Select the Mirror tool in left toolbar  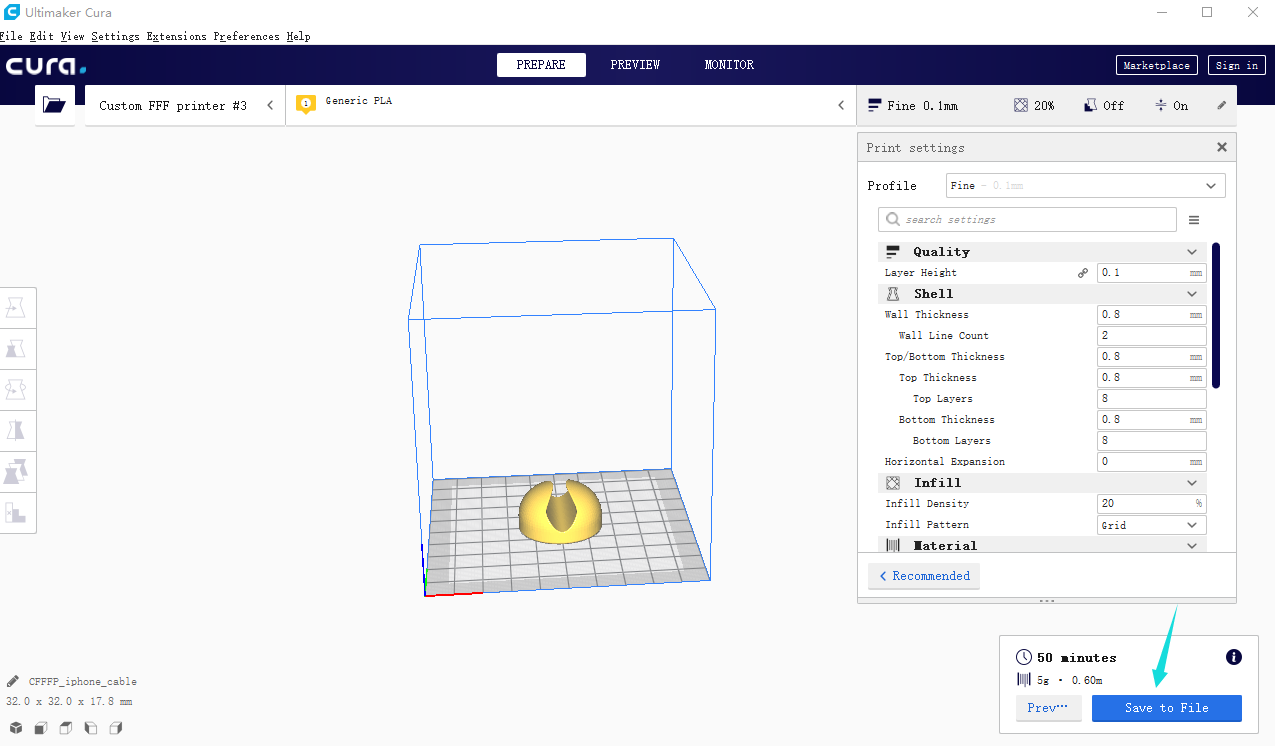16,431
